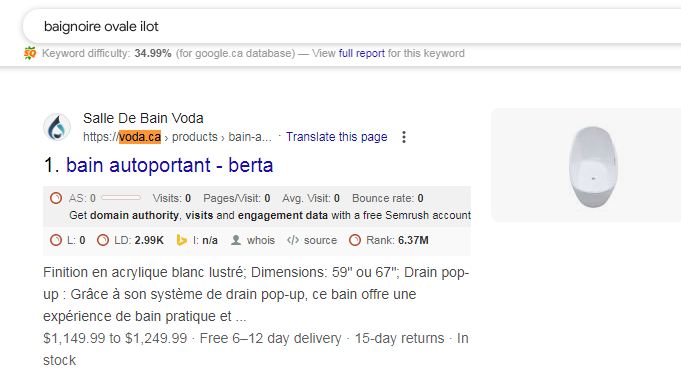Click the SEOquake logo icon
This screenshot has height=372, width=681.
pyautogui.click(x=30, y=53)
